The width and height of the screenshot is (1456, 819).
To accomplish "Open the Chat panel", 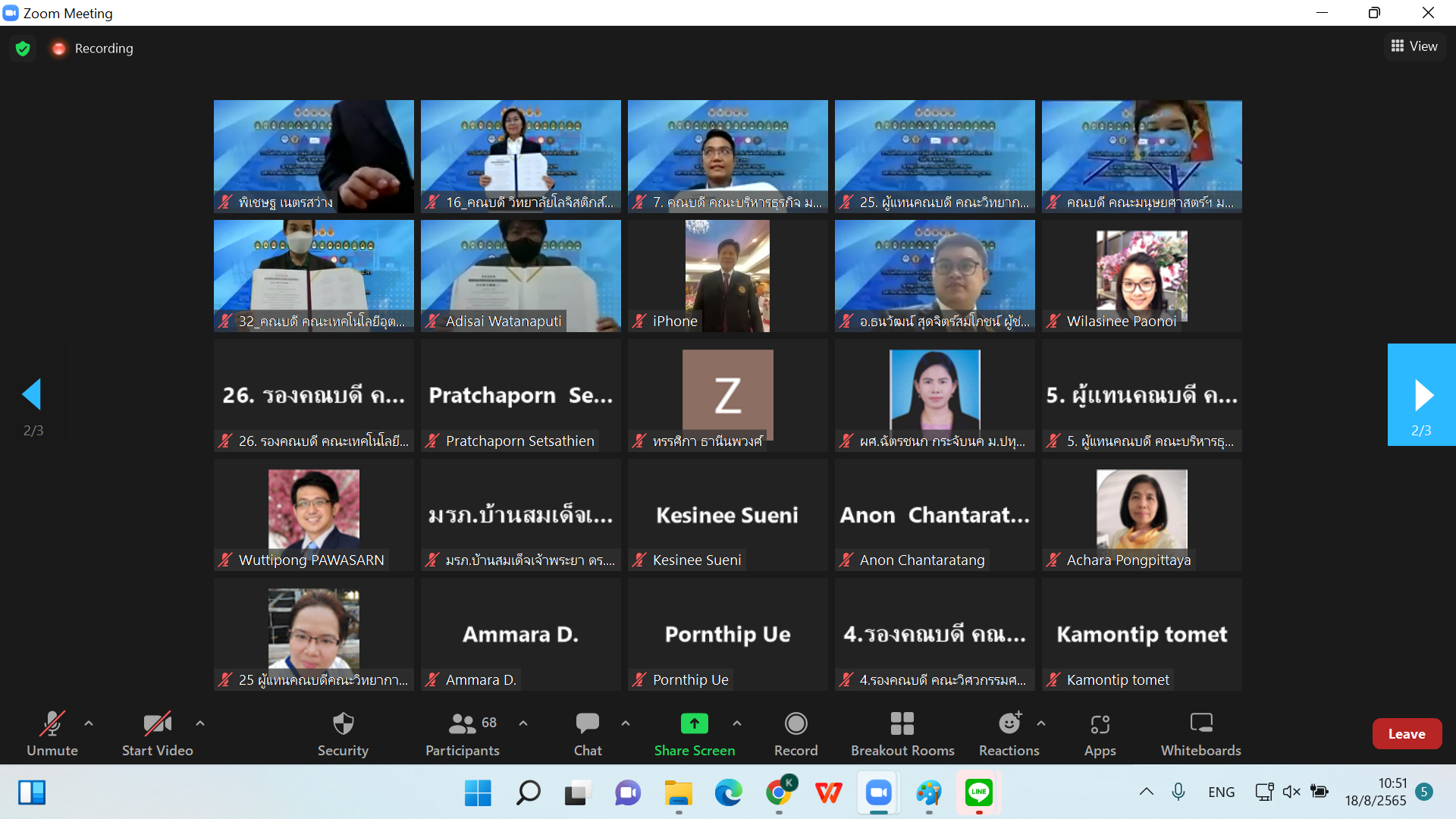I will 587,733.
